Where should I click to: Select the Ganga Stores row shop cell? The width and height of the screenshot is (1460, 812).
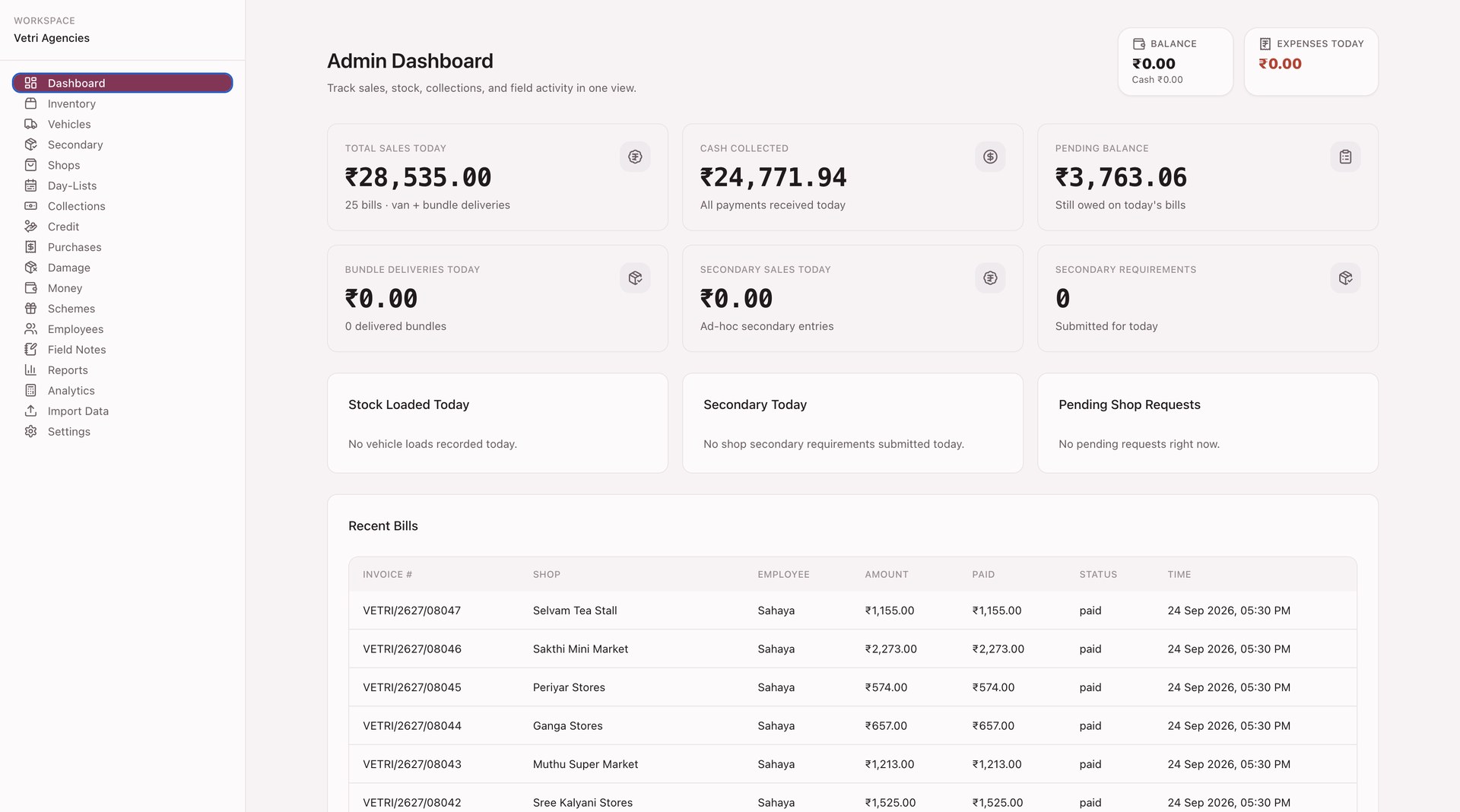click(x=567, y=726)
